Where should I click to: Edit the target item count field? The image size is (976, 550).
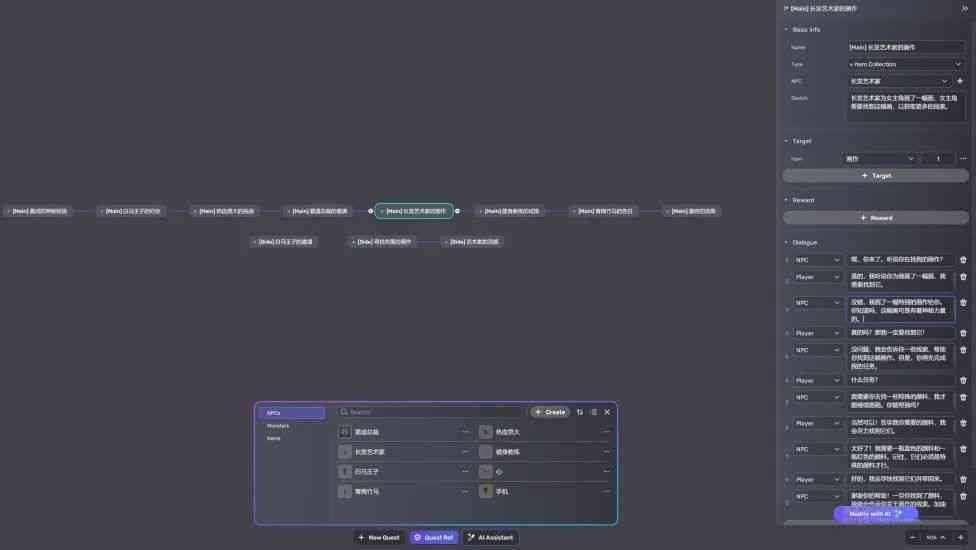coord(937,159)
